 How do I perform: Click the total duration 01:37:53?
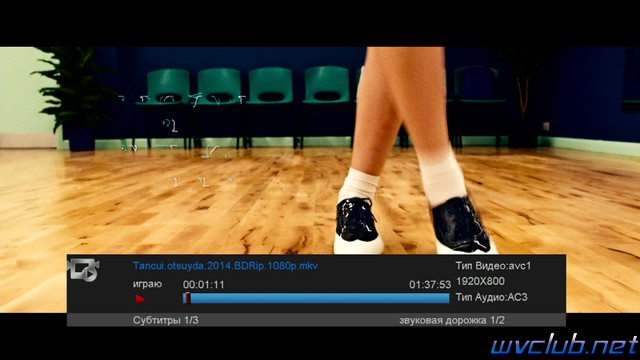coord(430,284)
